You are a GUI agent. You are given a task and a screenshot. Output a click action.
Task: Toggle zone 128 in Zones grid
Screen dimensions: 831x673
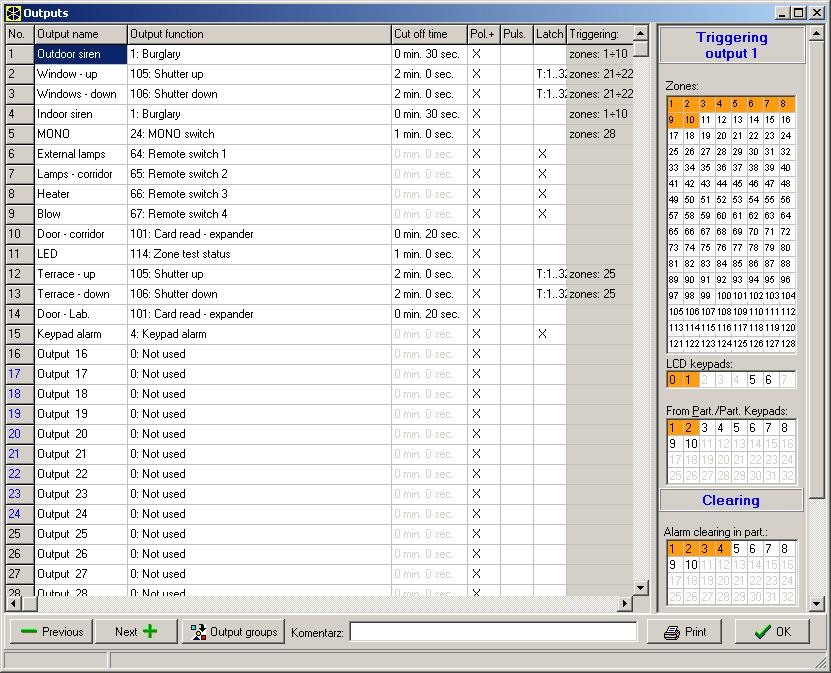tap(788, 343)
